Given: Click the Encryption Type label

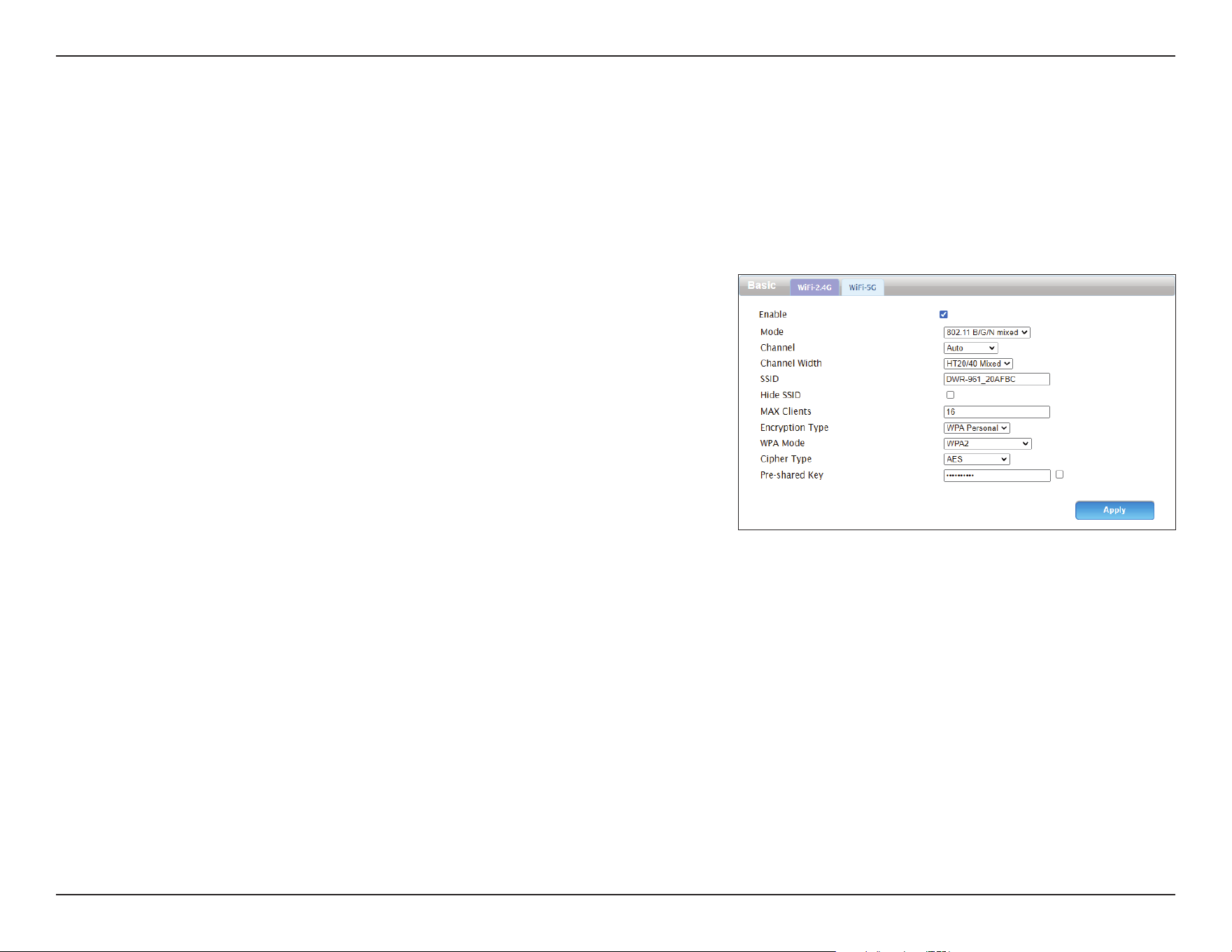Looking at the screenshot, I should pyautogui.click(x=794, y=428).
